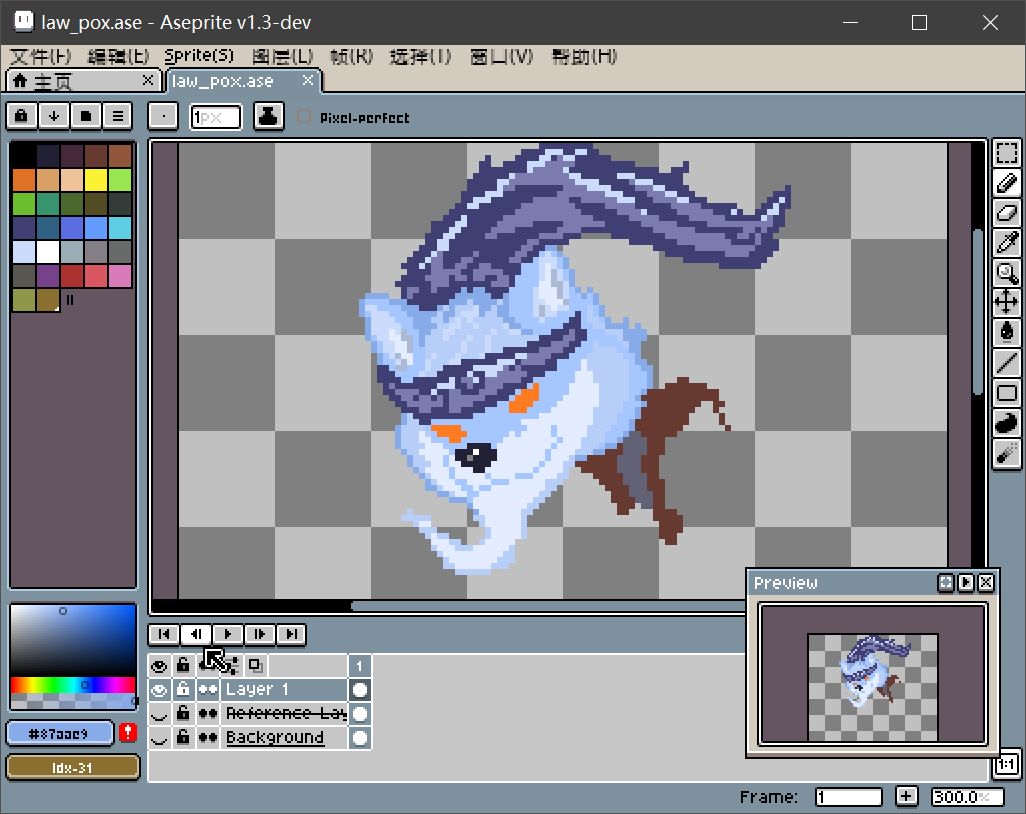This screenshot has height=814, width=1026.
Task: Open the brush type selector
Action: point(162,116)
